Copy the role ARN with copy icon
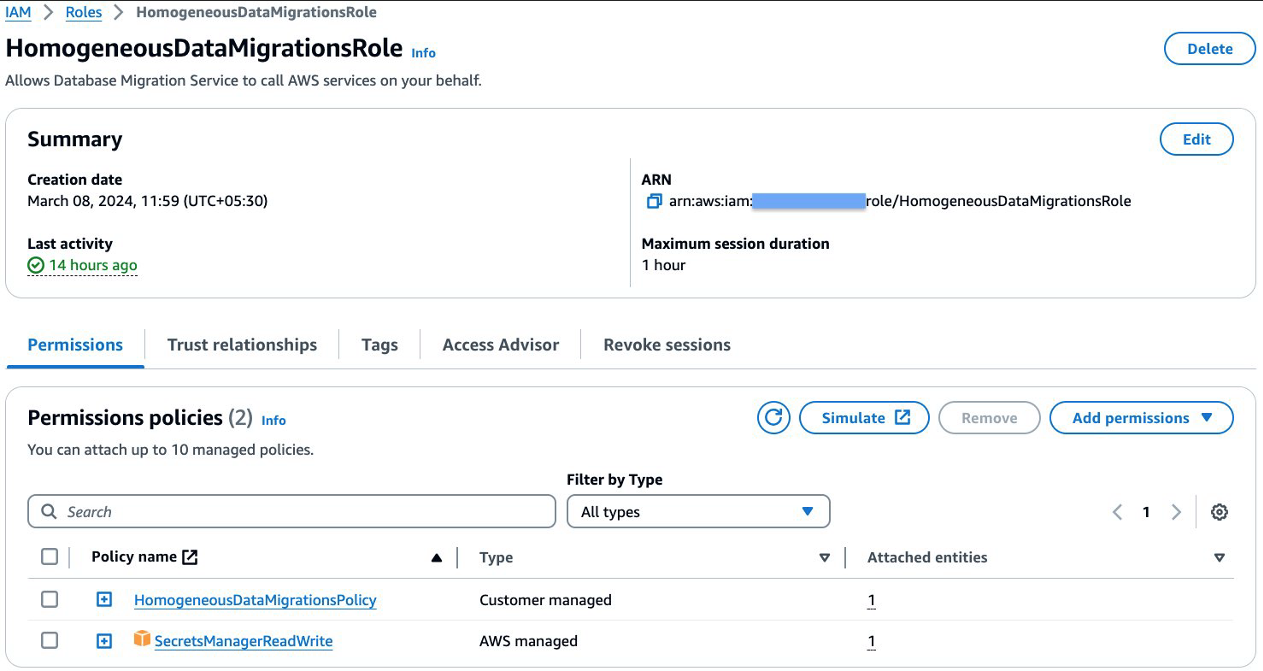 tap(654, 201)
